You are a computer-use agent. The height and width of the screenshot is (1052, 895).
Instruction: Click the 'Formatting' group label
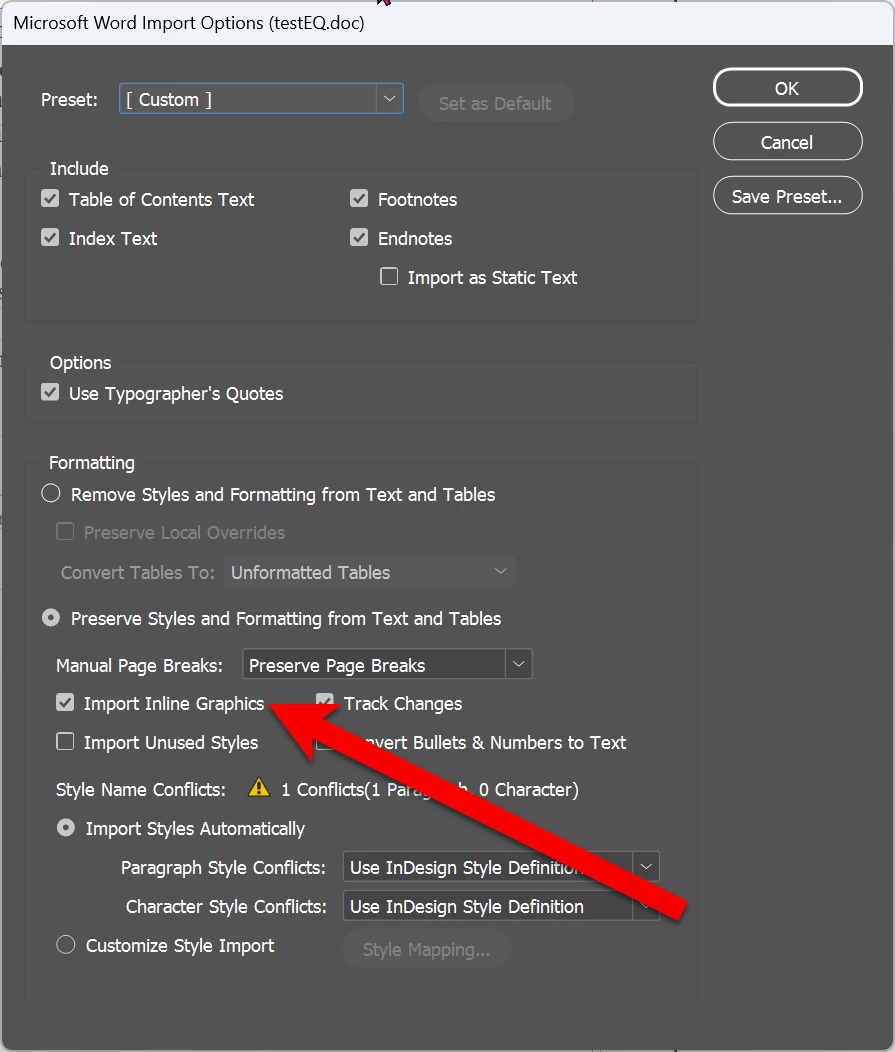[x=92, y=463]
